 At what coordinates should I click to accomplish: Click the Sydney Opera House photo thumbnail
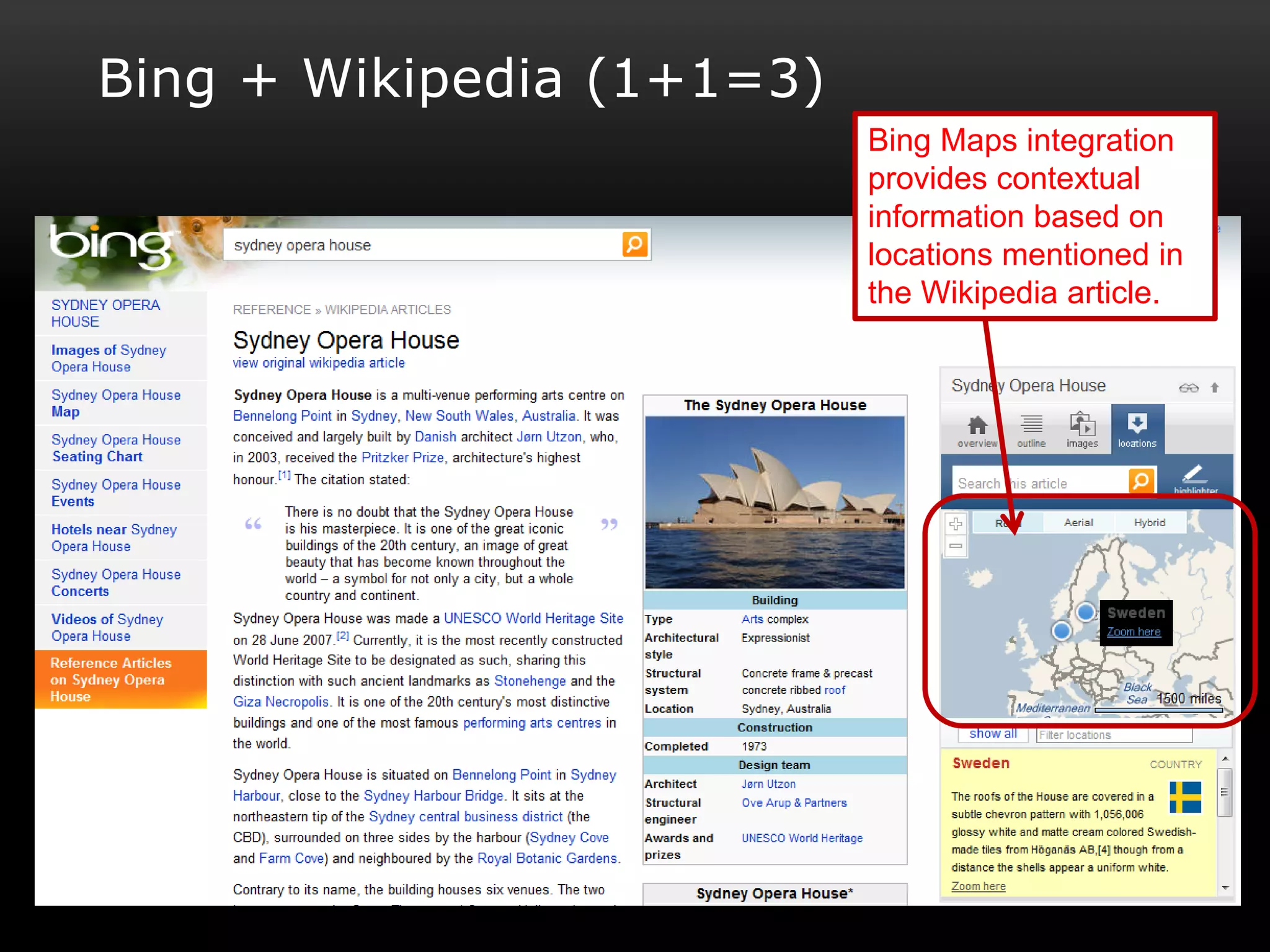[775, 503]
